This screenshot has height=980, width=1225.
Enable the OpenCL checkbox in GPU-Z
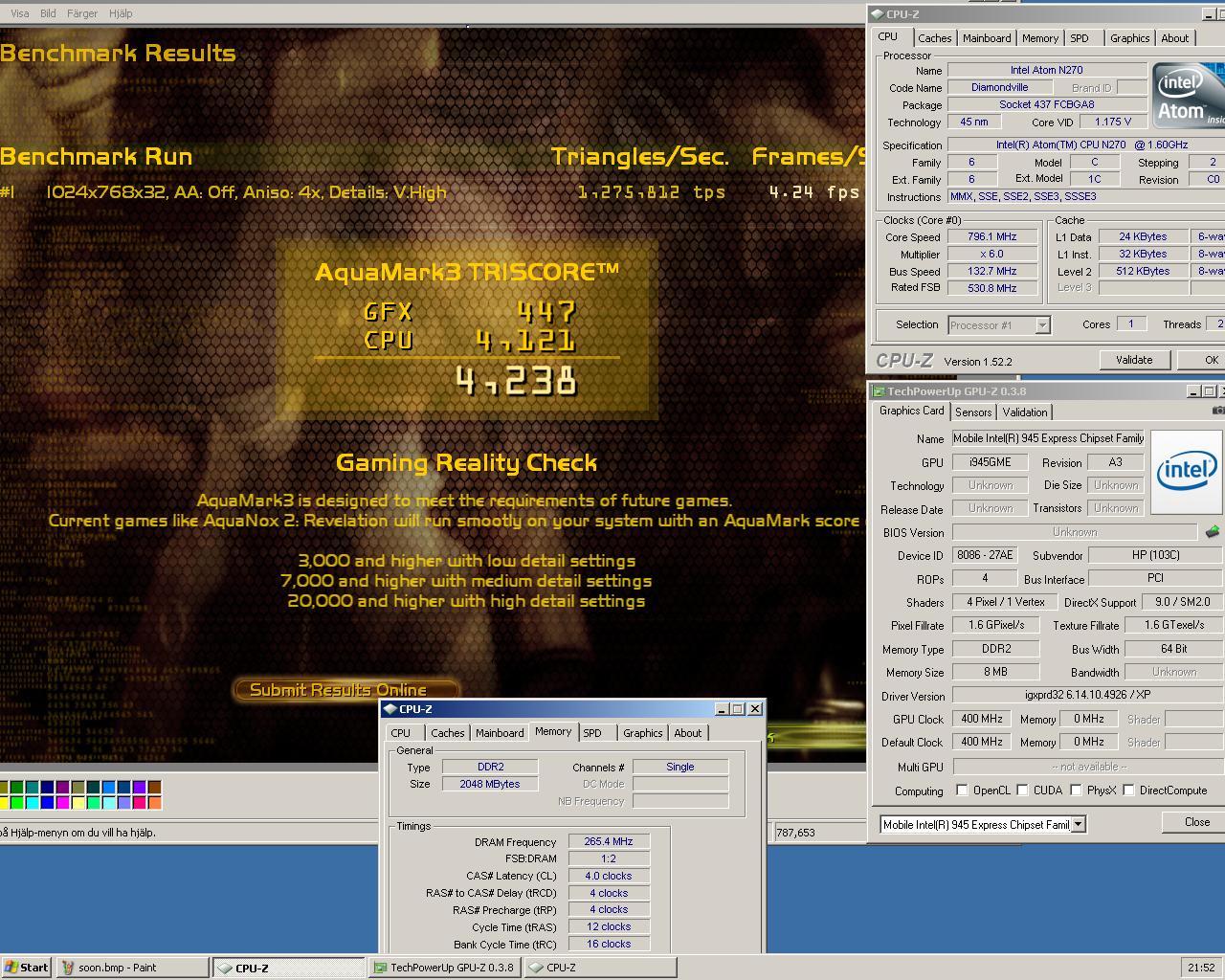962,791
